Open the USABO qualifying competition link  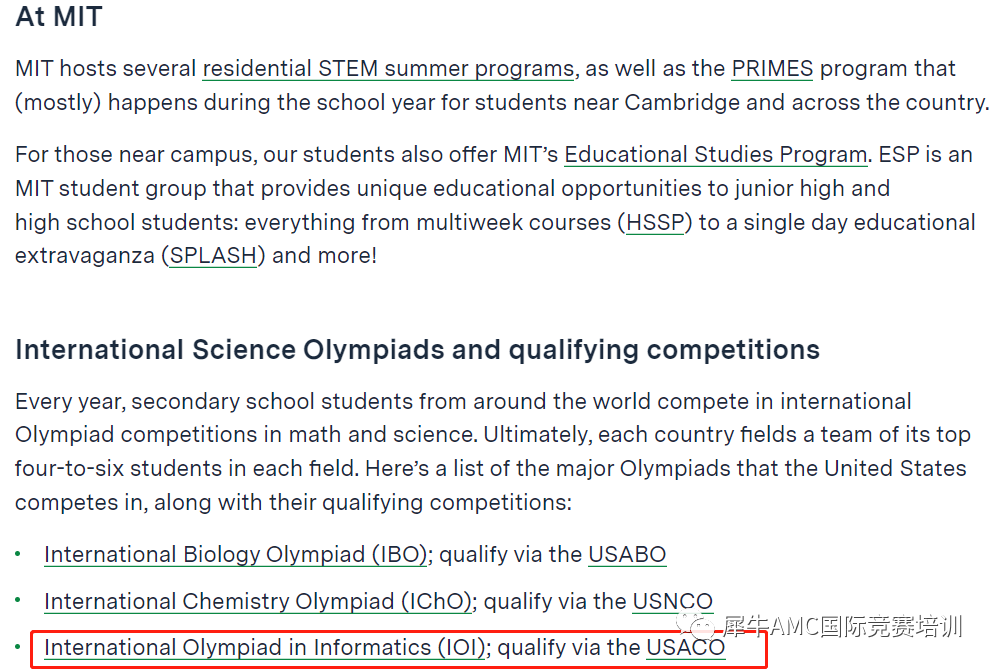627,554
